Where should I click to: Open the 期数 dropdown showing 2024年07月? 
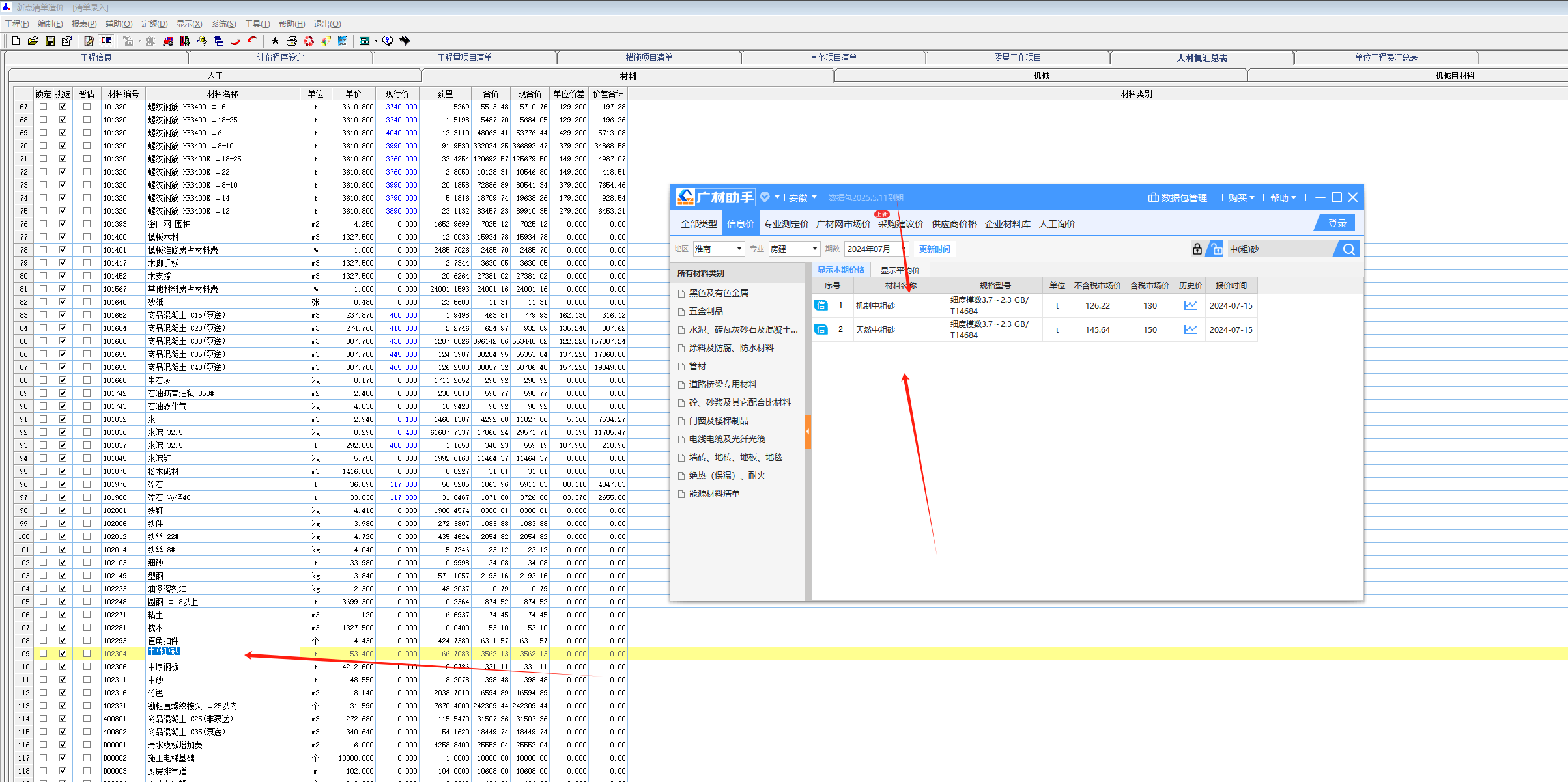(x=876, y=249)
